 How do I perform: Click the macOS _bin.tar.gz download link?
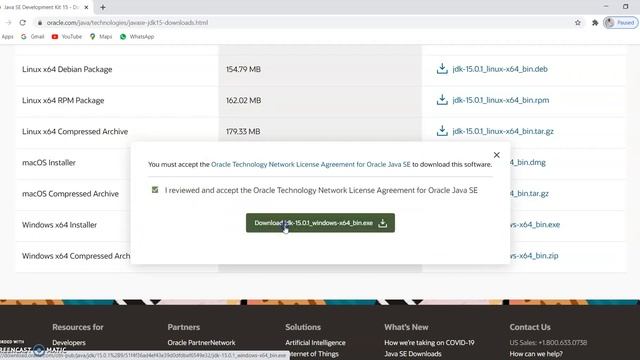[529, 193]
